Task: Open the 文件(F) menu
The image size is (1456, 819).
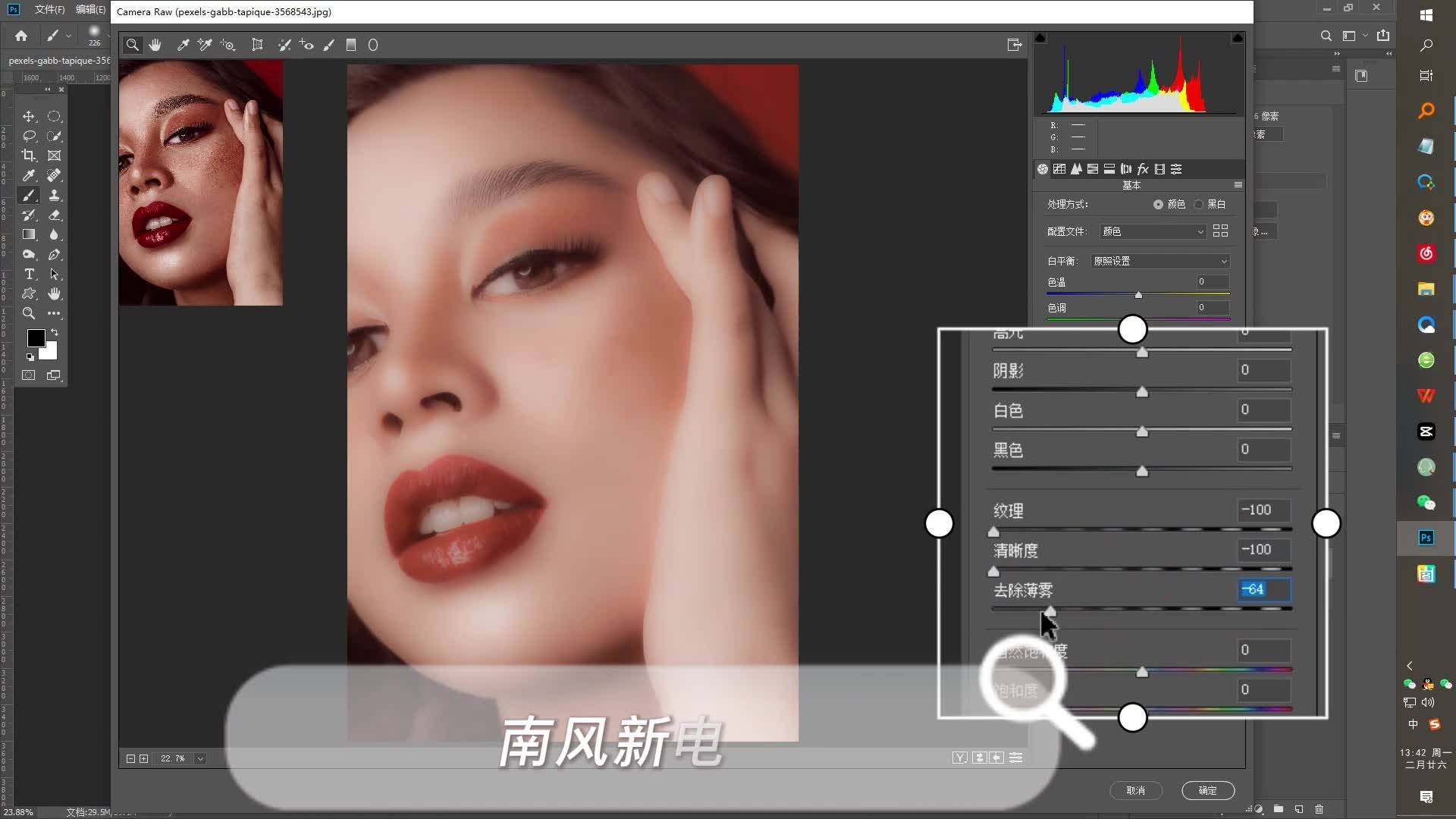Action: point(49,9)
